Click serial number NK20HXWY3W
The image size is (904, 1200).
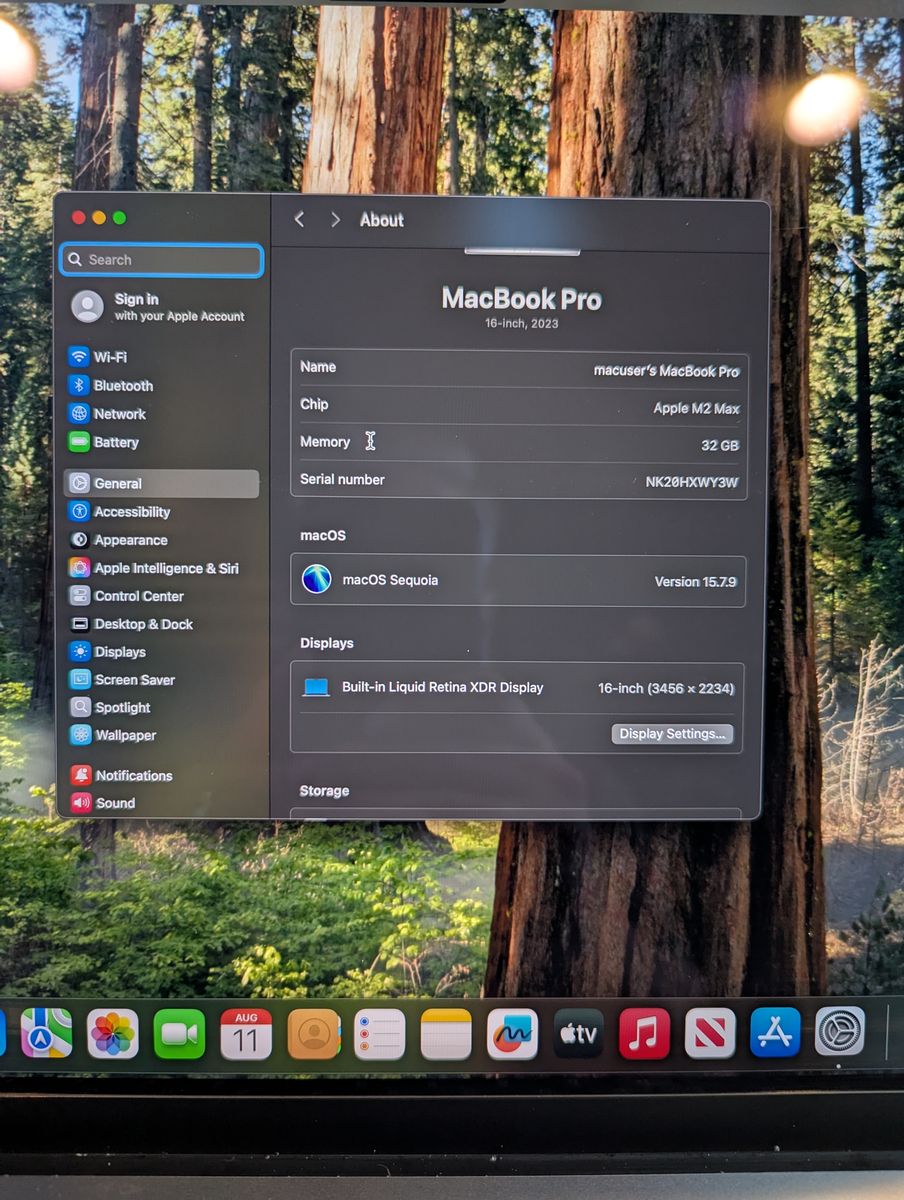pyautogui.click(x=691, y=482)
